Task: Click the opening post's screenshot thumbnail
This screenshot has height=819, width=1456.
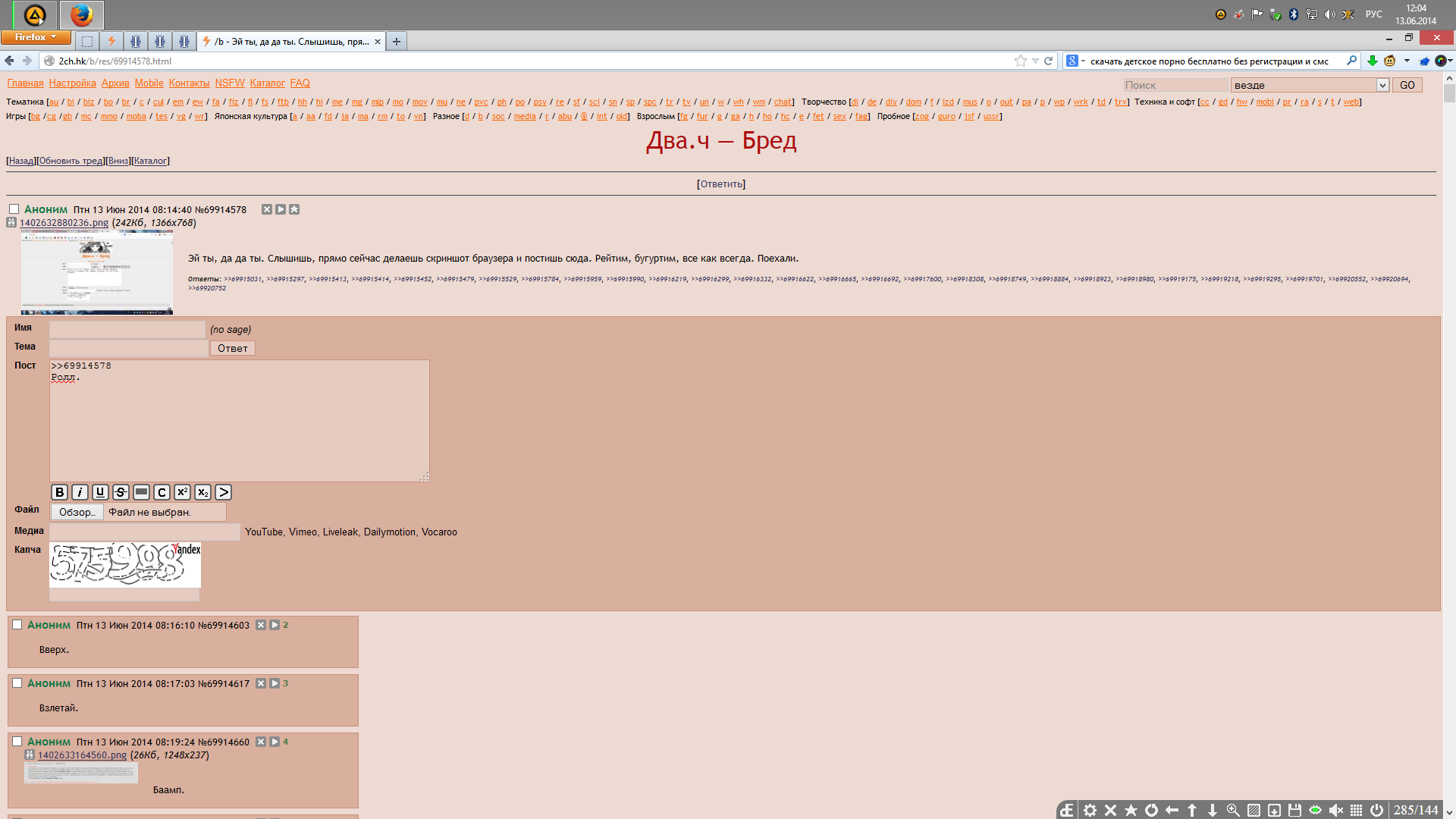Action: pos(97,272)
